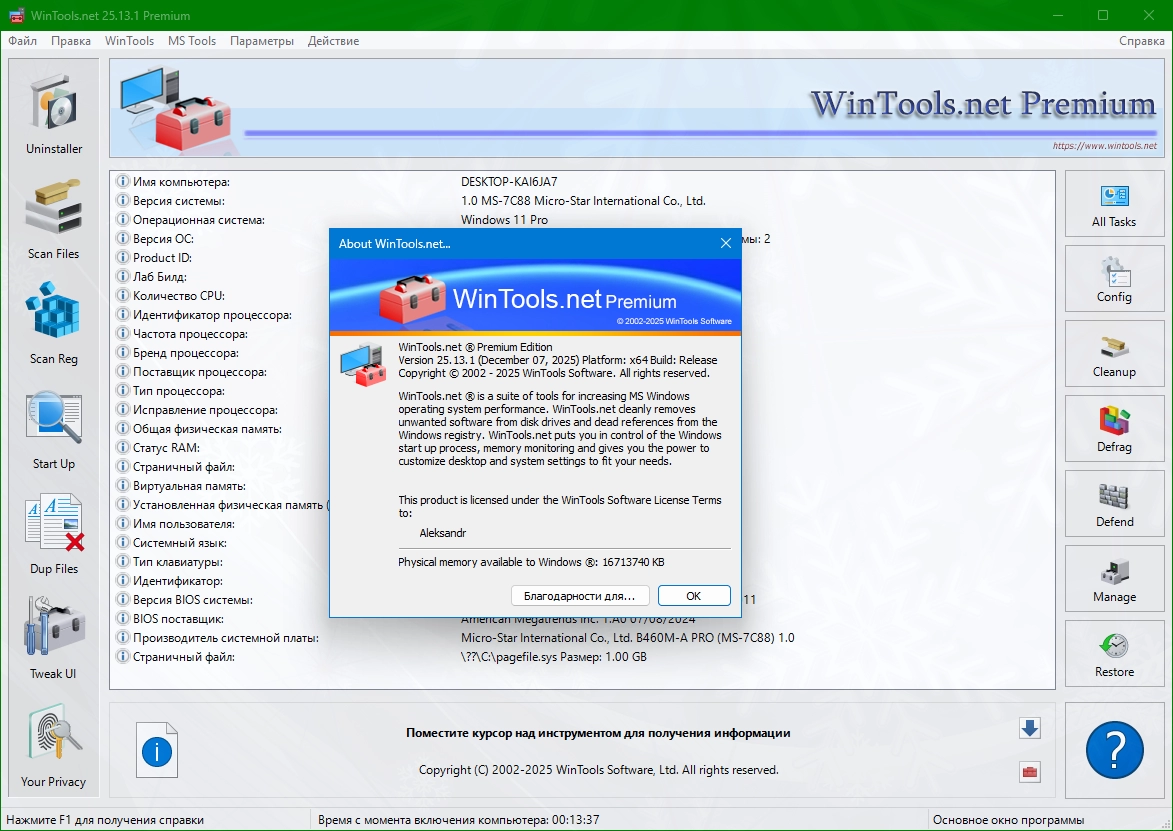
Task: Click the info icon beside Операционная система
Action: click(x=123, y=219)
